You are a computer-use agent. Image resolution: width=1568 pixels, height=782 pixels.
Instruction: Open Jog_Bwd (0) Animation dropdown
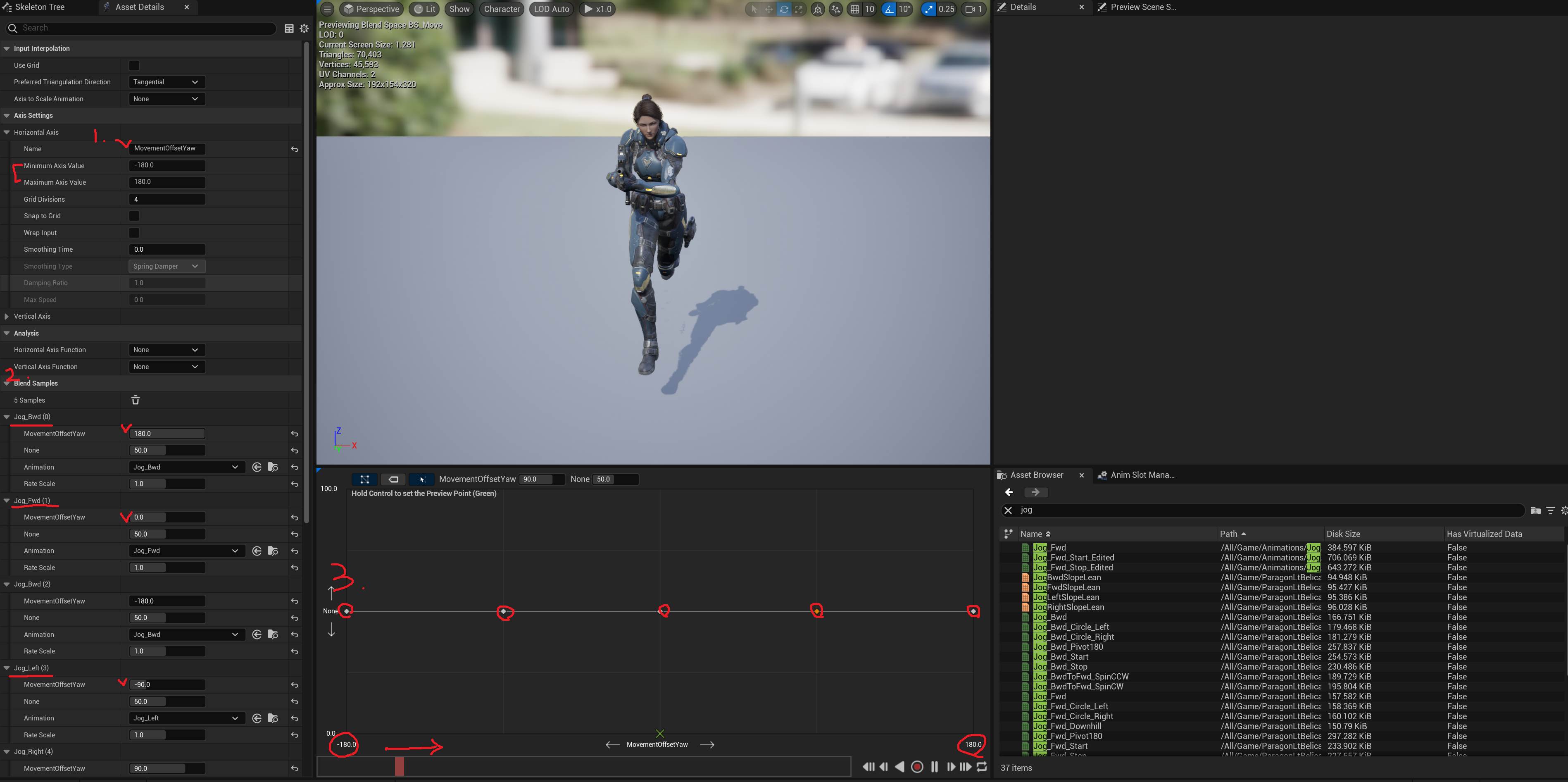(187, 467)
